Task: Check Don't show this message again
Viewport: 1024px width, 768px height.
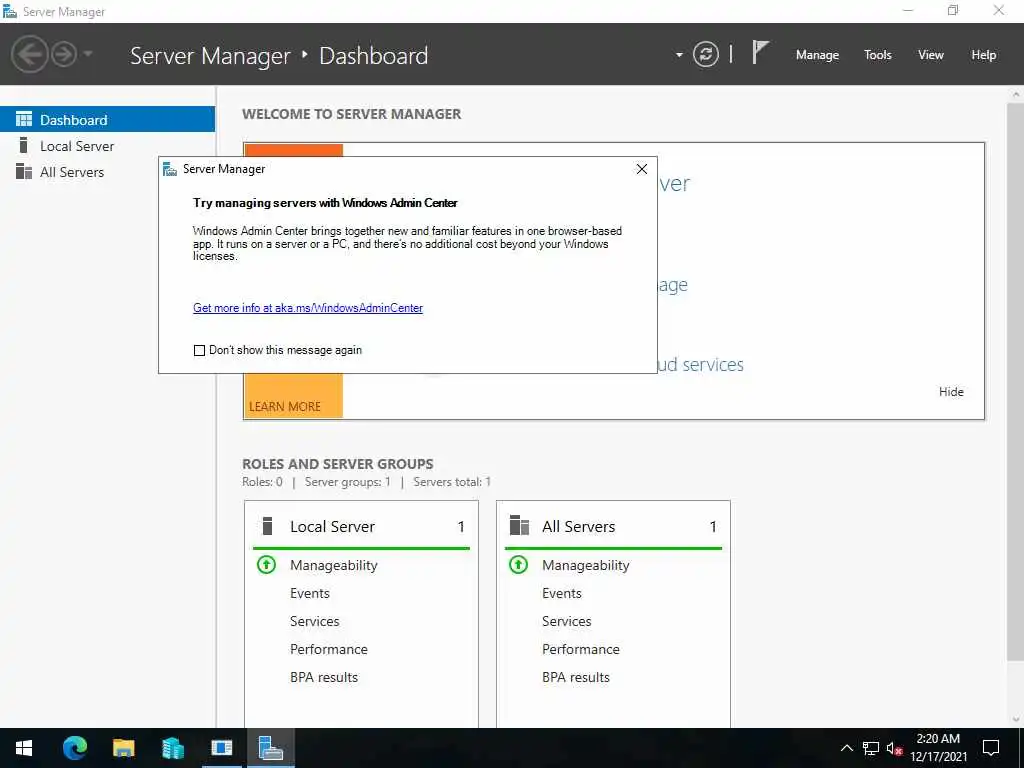Action: 199,350
